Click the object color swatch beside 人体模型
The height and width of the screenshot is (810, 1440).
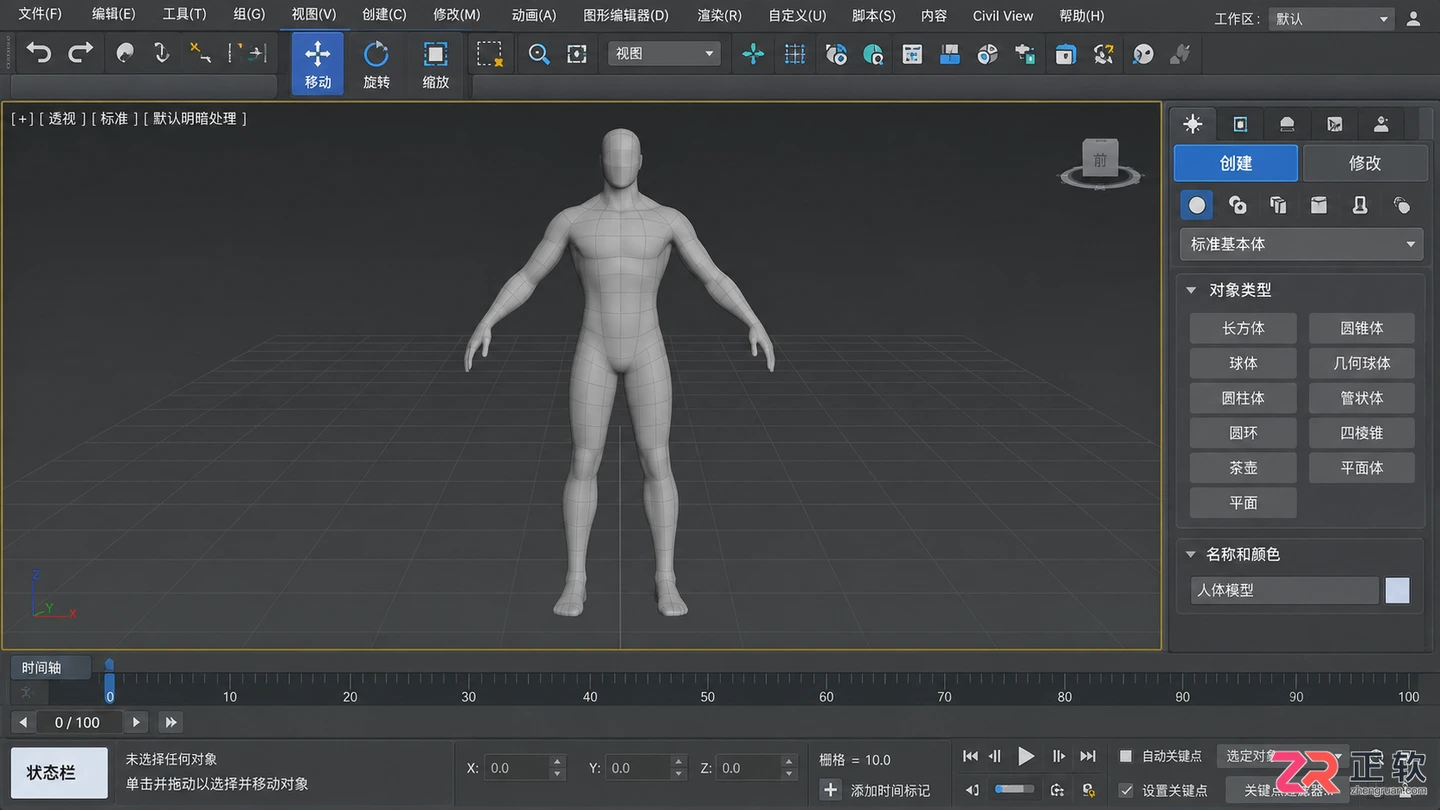[1397, 590]
